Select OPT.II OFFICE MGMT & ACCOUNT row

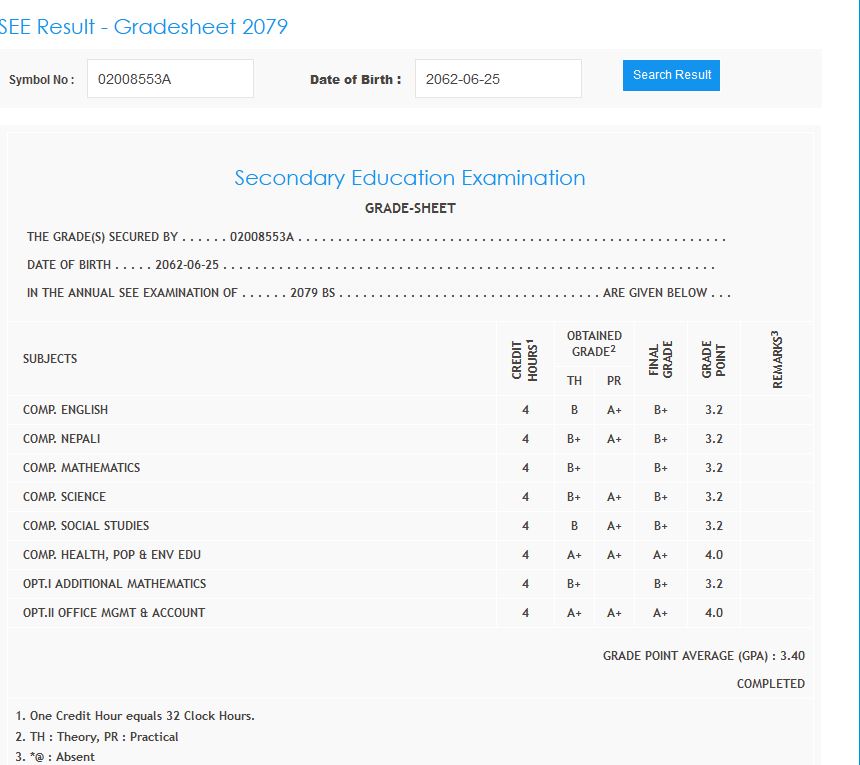(114, 613)
